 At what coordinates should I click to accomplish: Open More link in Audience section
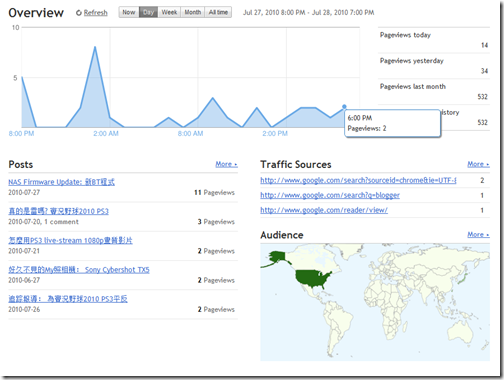click(x=478, y=235)
